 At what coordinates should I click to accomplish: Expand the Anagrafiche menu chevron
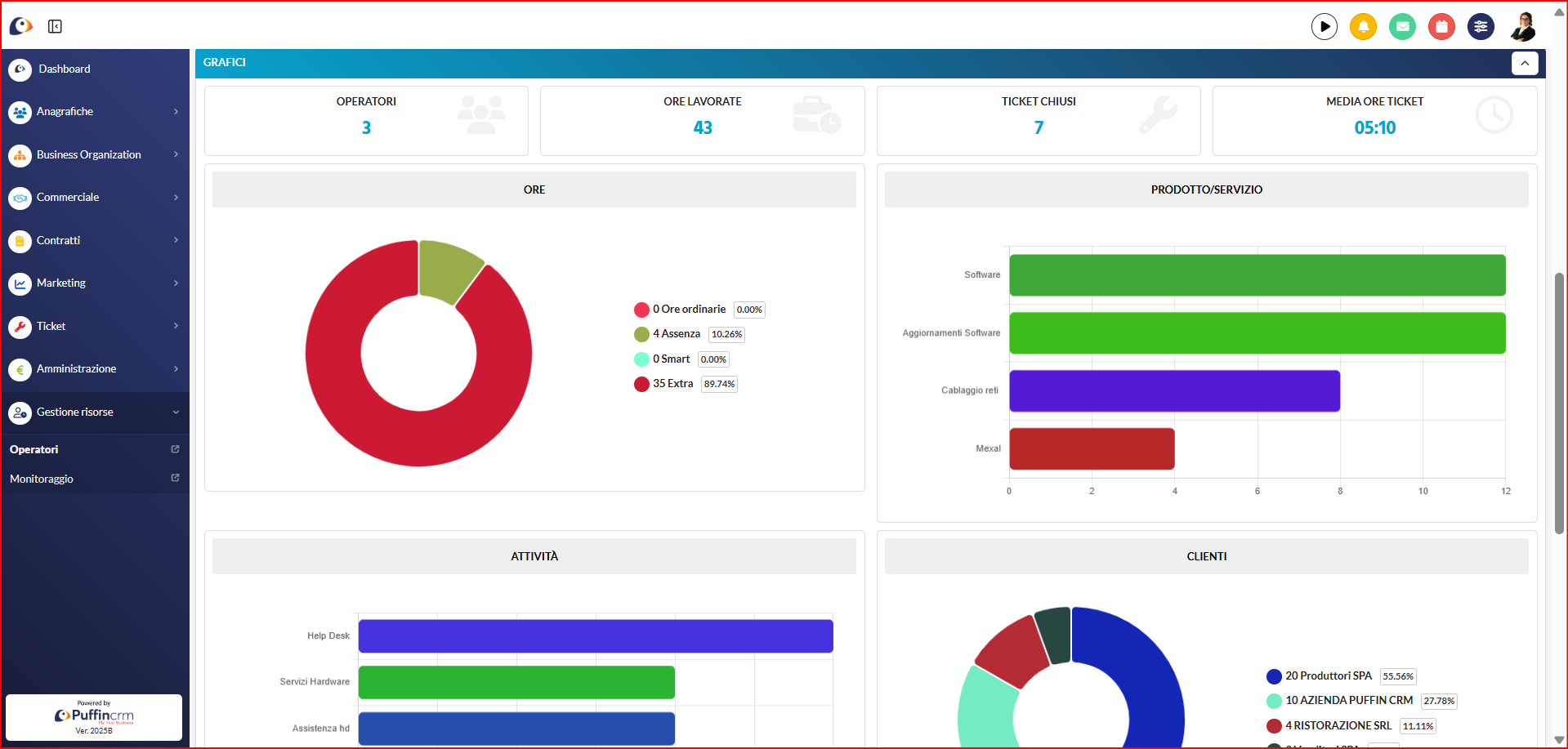[x=176, y=112]
